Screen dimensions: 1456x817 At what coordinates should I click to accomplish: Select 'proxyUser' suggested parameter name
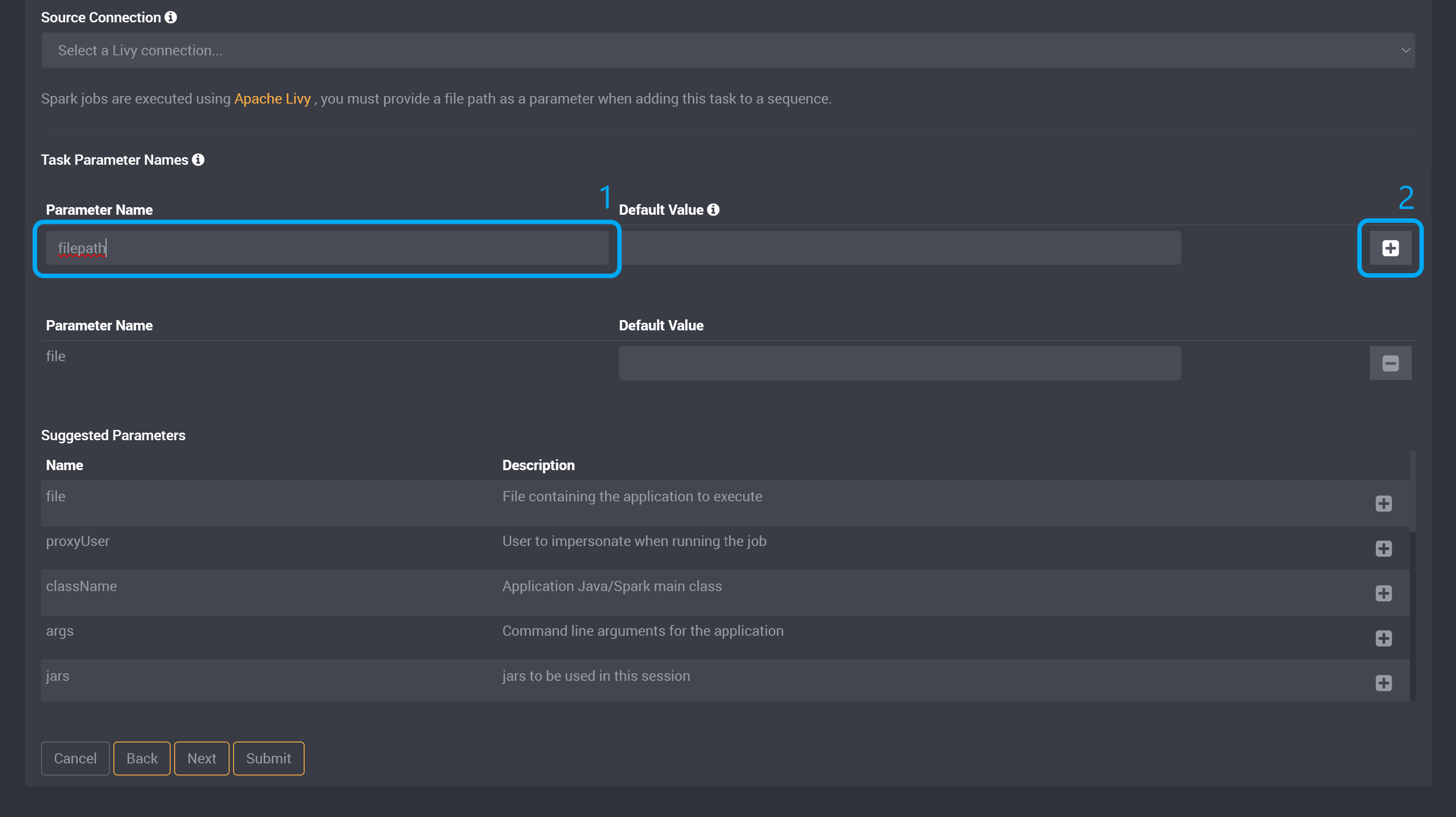[77, 541]
